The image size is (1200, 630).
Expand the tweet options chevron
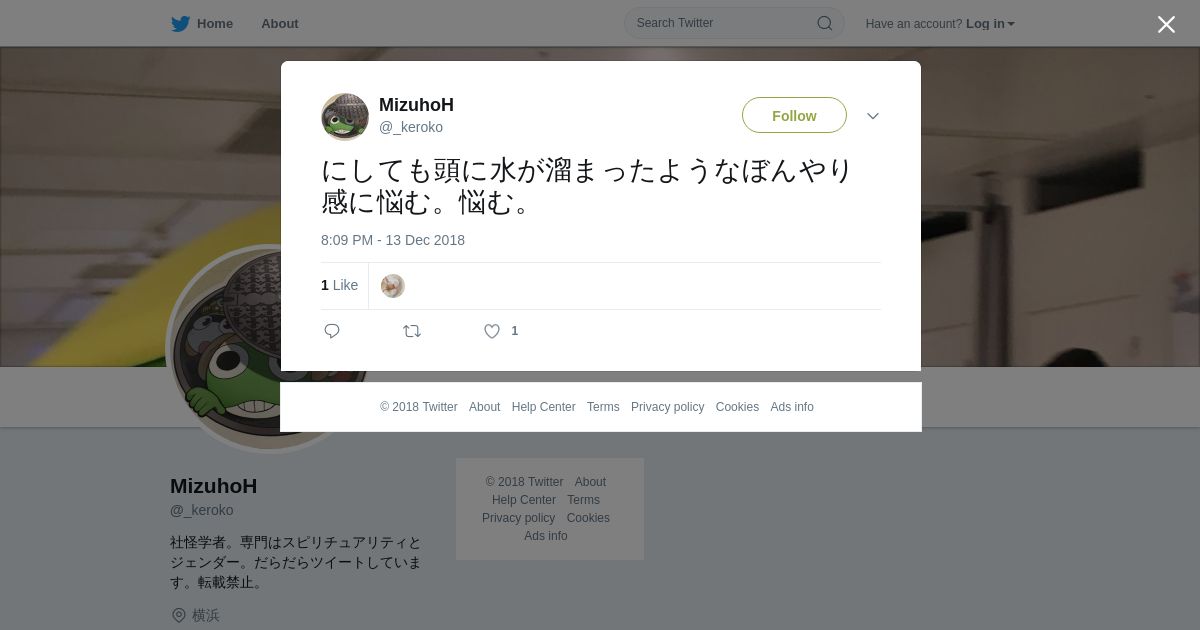873,116
